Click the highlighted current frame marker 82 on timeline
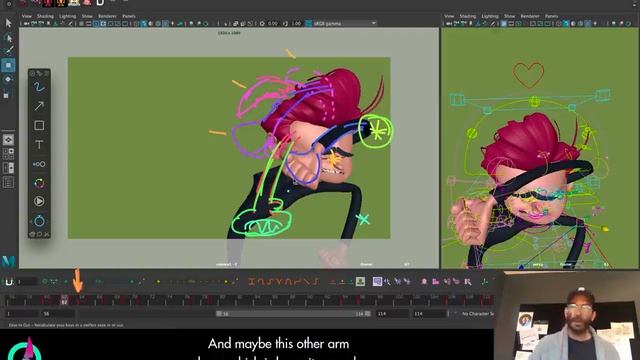640x360 pixels. [x=64, y=301]
